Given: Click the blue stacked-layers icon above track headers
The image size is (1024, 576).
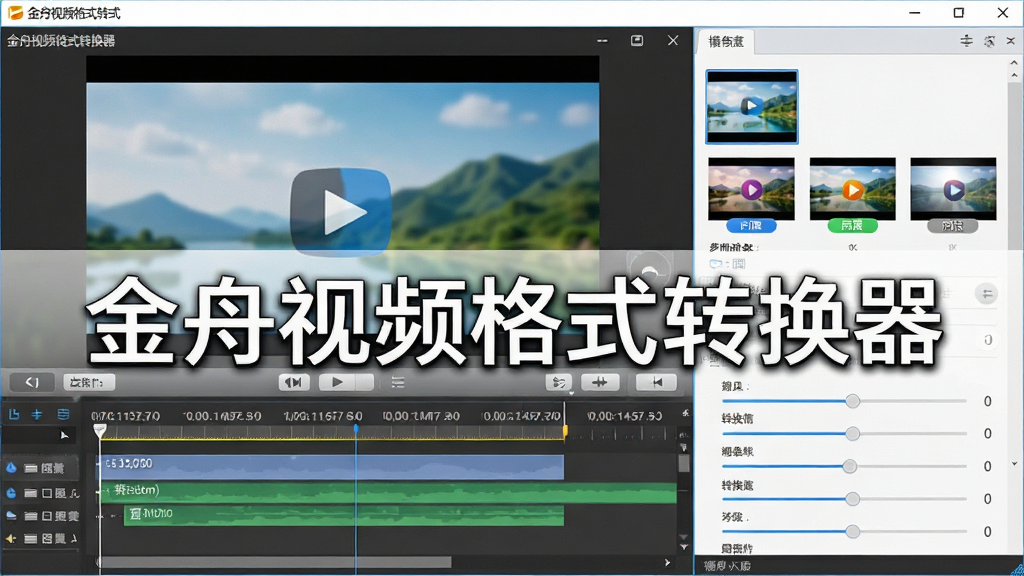Looking at the screenshot, I should click(63, 415).
